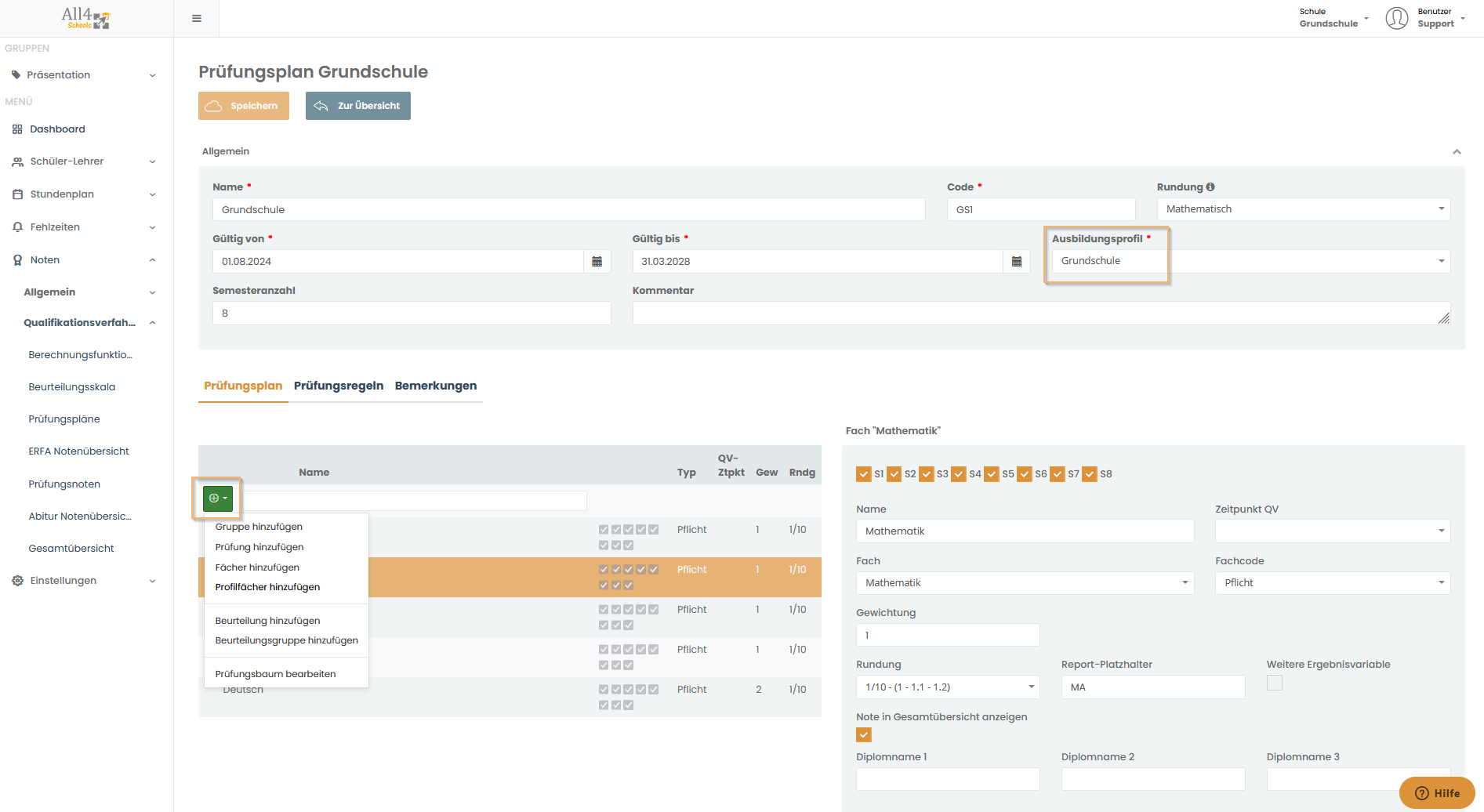Toggle semester S3 checkbox
1484x812 pixels.
[927, 474]
